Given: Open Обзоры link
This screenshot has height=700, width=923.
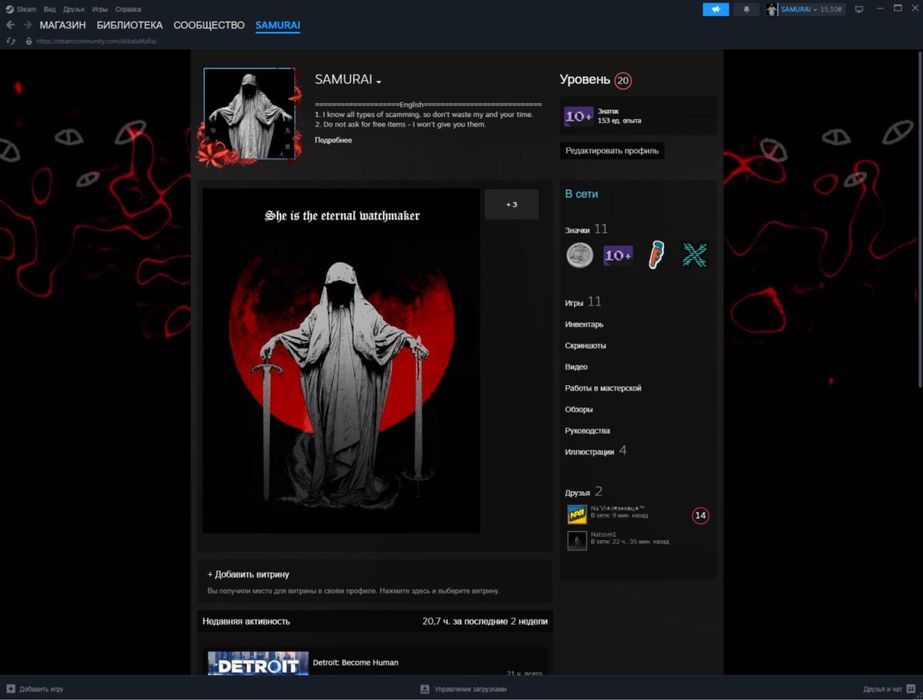Looking at the screenshot, I should 579,409.
